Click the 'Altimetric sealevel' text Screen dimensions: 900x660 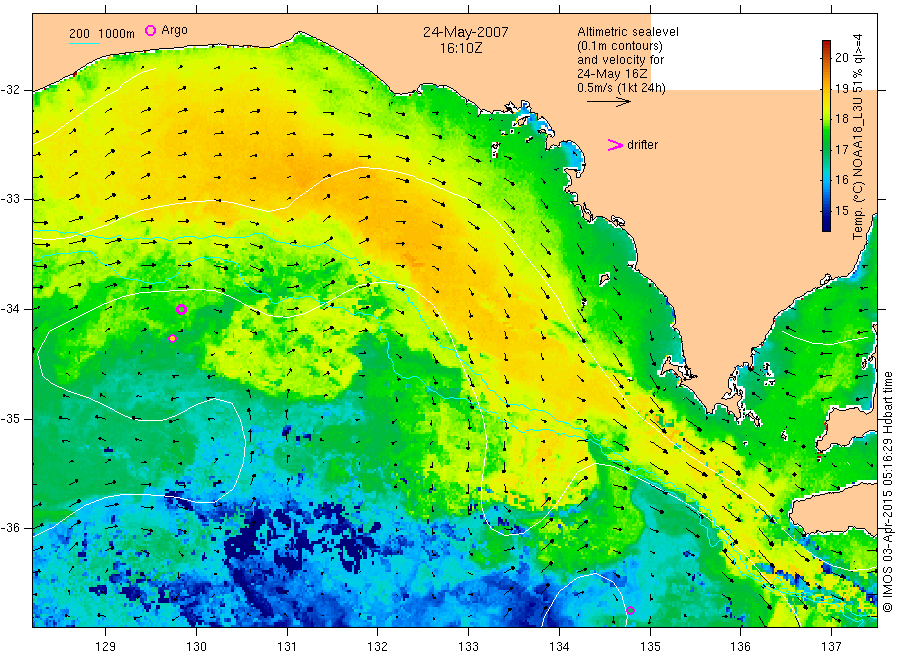pyautogui.click(x=628, y=32)
